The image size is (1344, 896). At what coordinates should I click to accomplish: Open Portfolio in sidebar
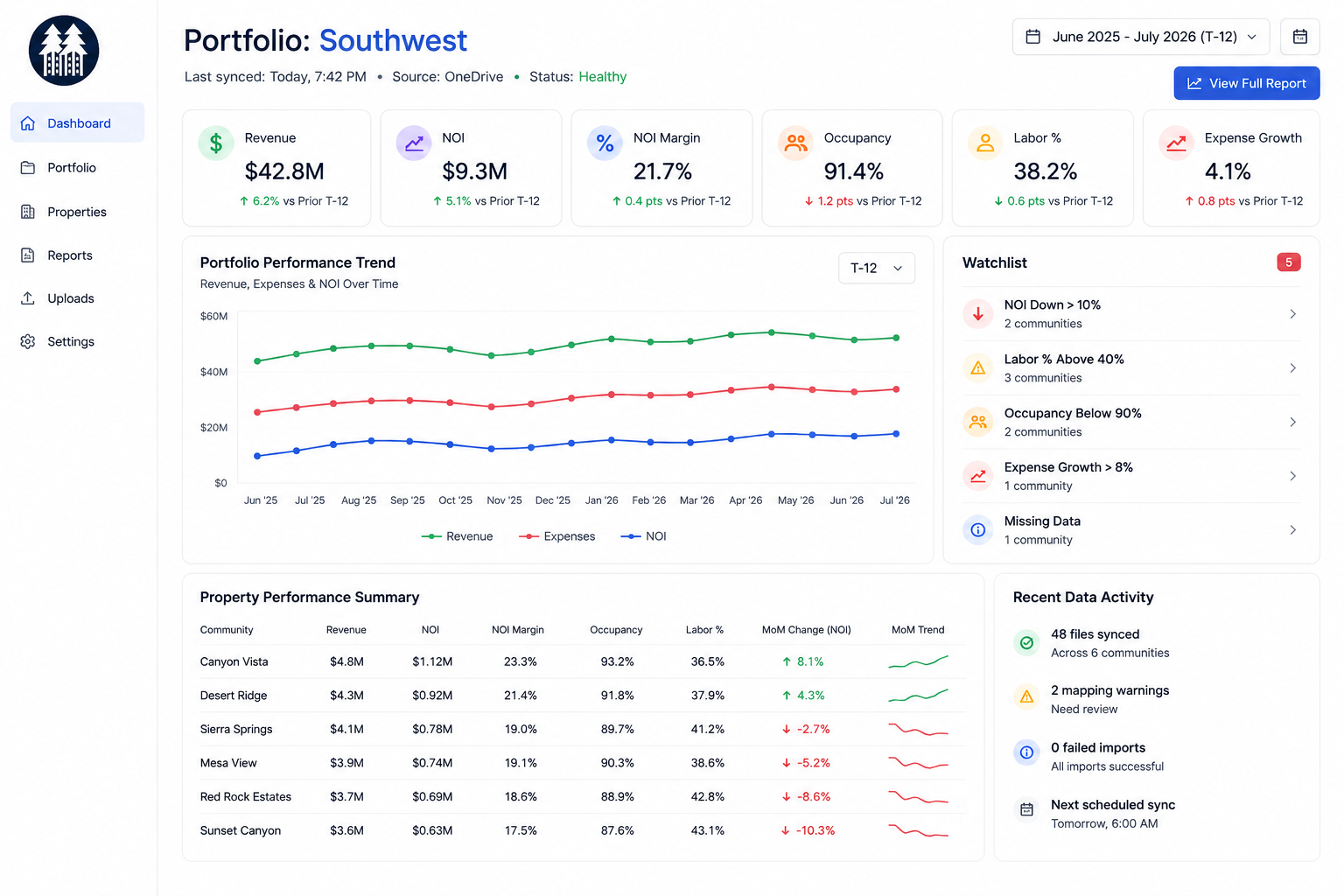pos(77,167)
